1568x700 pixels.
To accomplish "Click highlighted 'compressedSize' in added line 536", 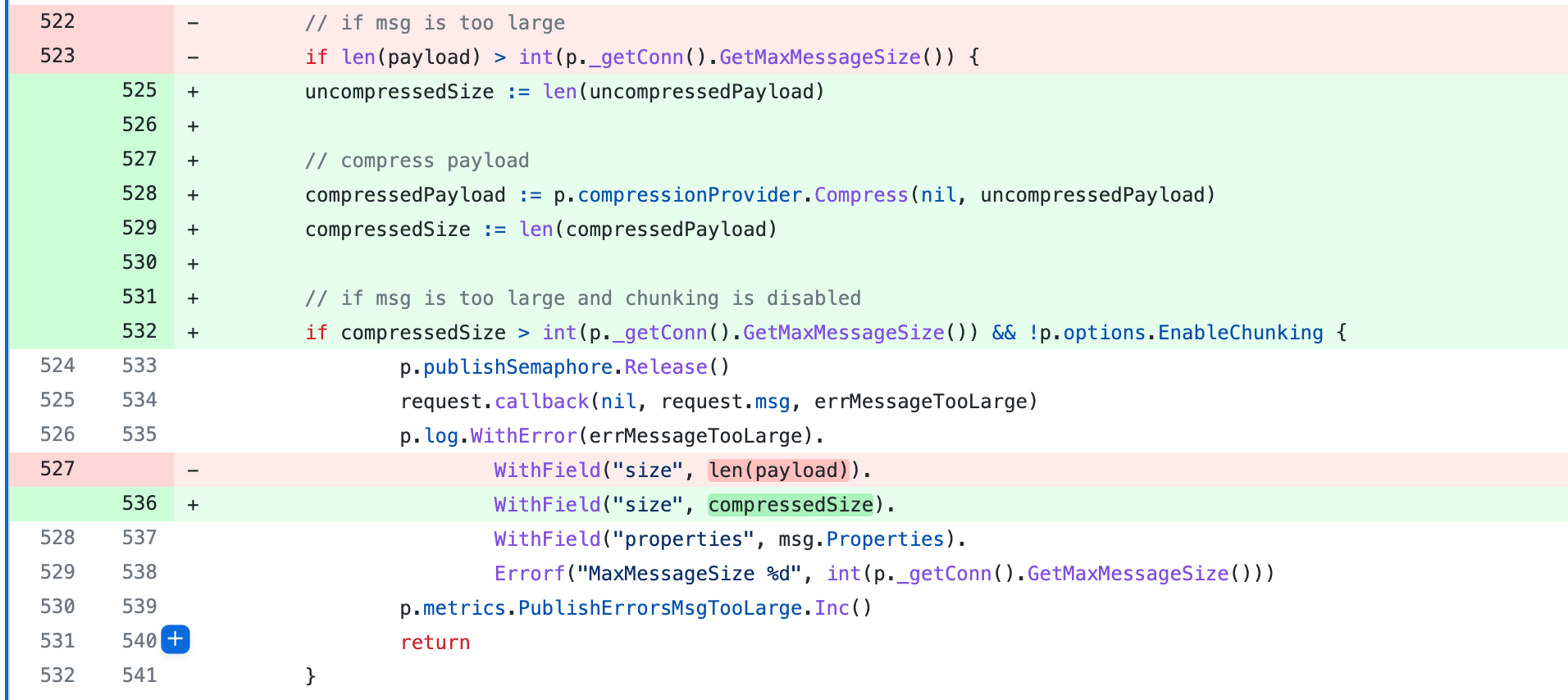I will point(791,505).
